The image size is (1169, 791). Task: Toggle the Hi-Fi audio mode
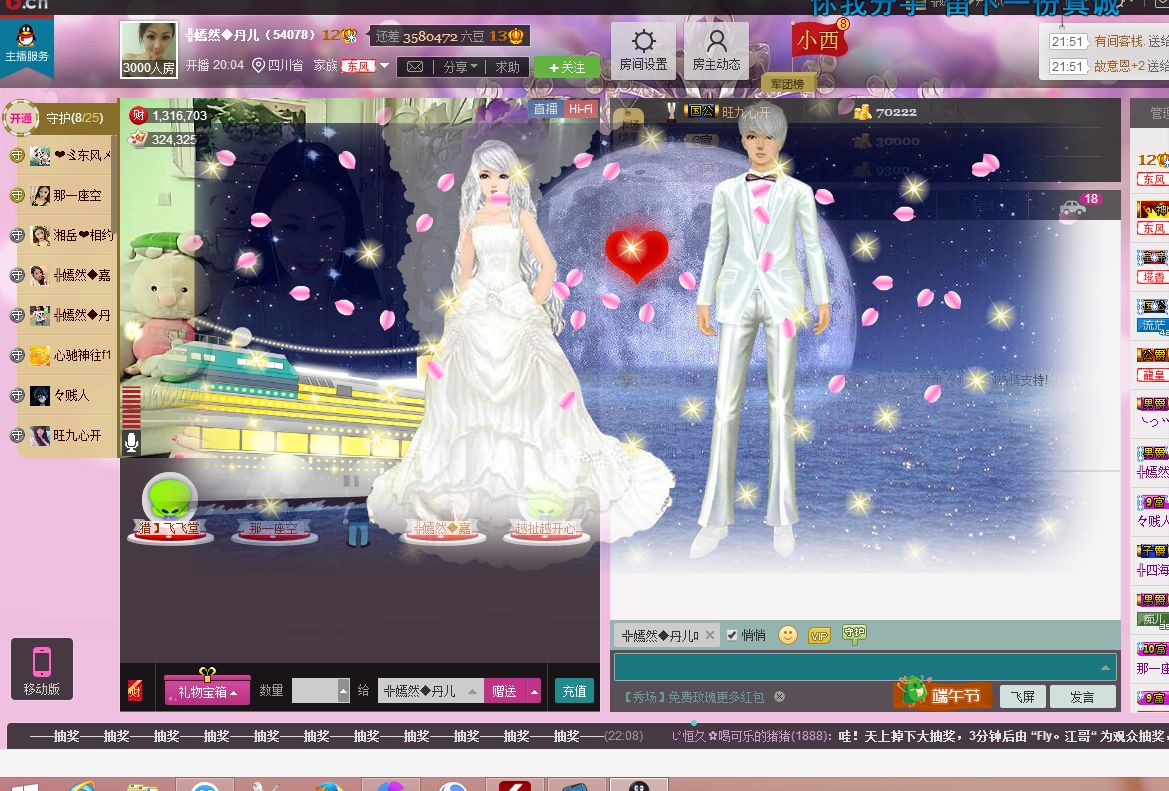coord(581,109)
